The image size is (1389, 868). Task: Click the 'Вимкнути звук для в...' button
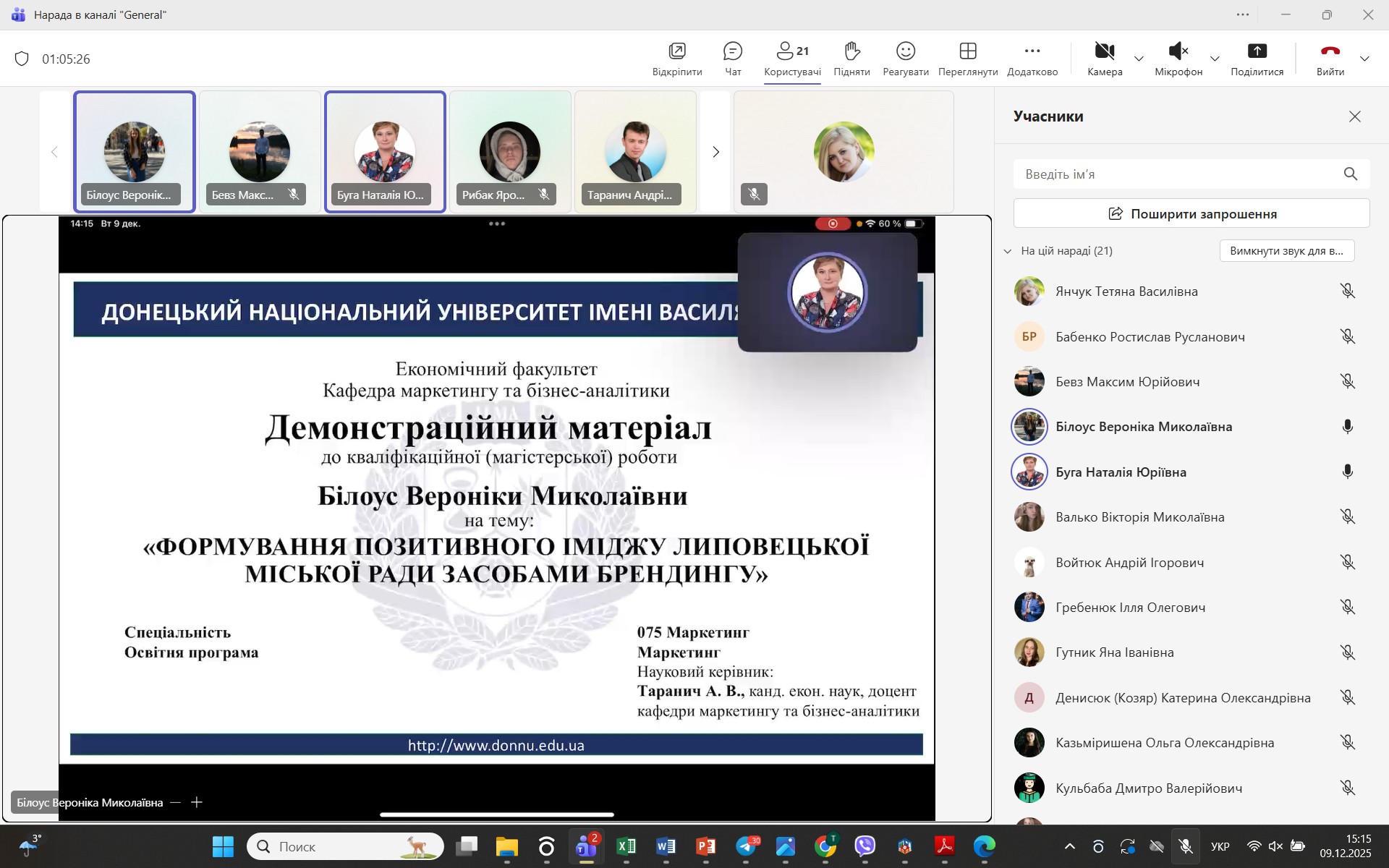1286,251
